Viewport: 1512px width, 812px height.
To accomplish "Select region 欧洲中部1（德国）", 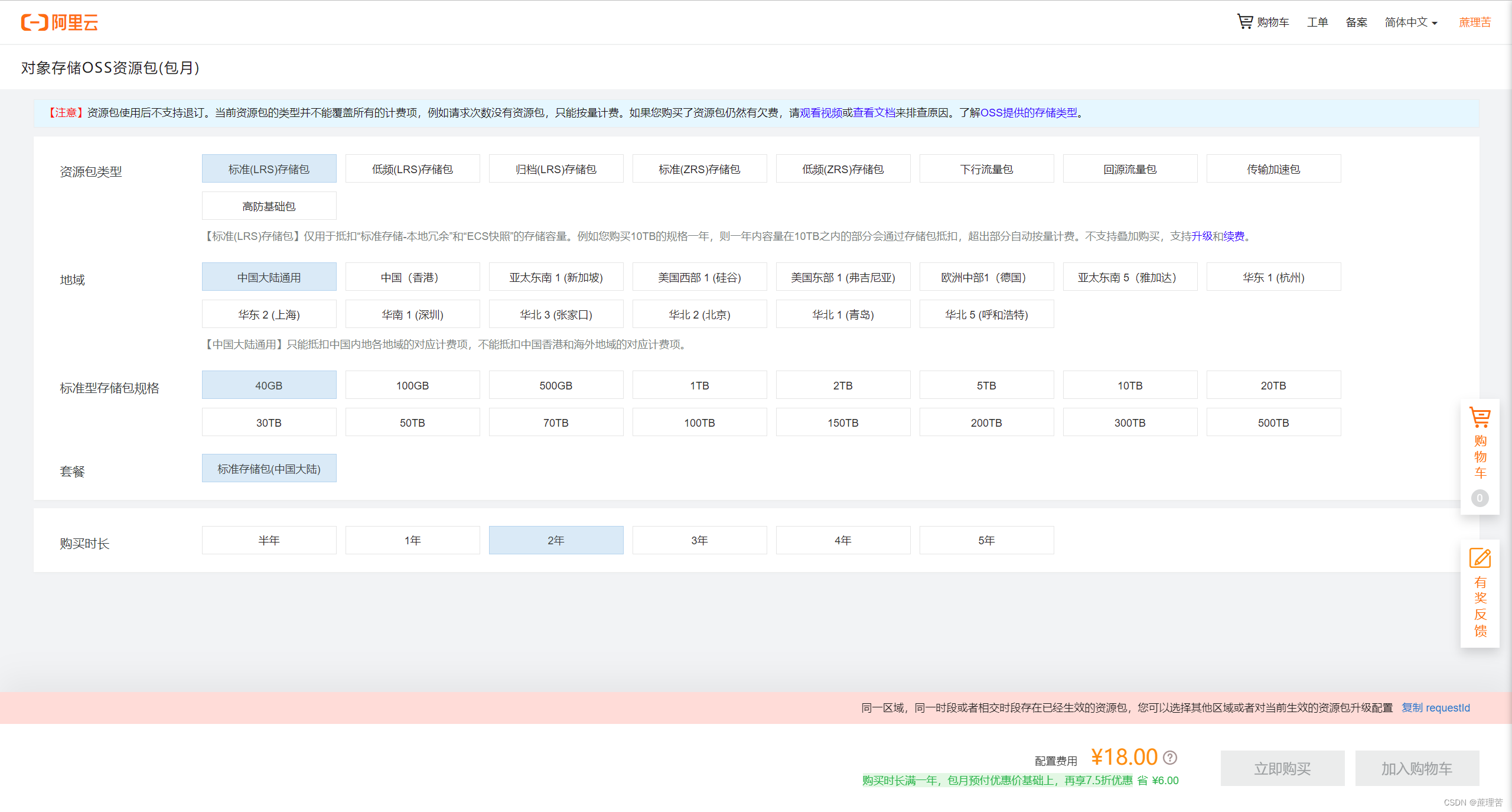I will point(987,277).
